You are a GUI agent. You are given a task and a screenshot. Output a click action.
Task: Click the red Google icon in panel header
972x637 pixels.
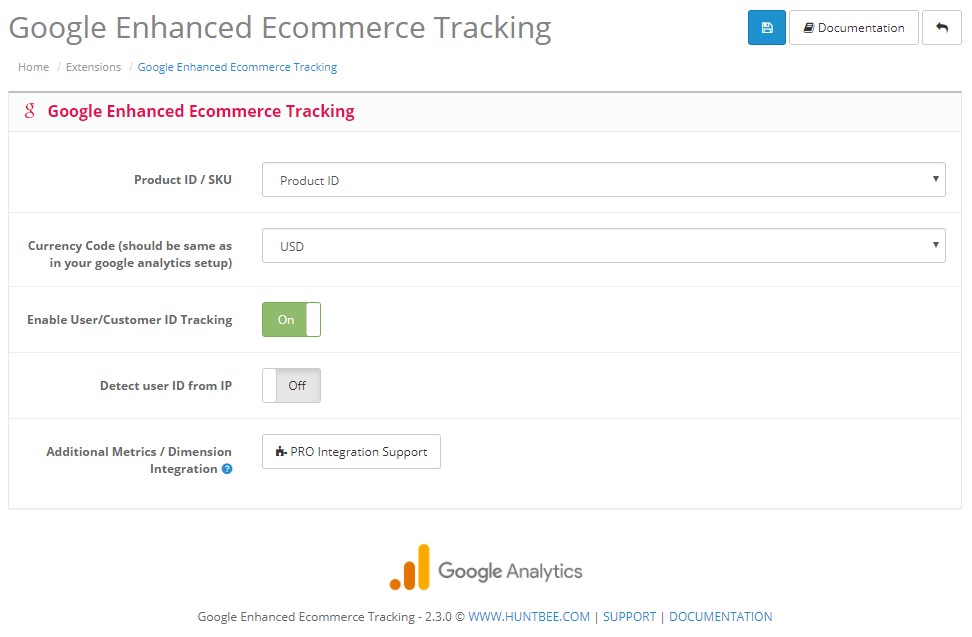point(29,111)
